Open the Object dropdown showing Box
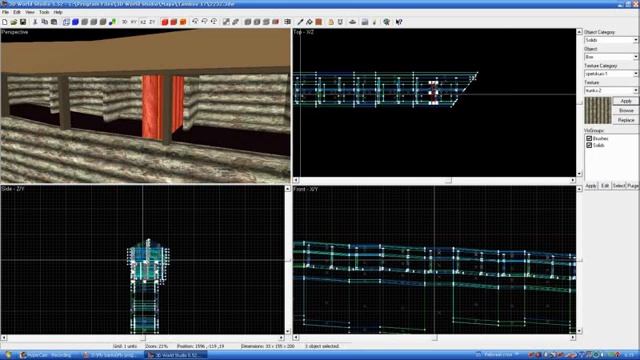Image resolution: width=640 pixels, height=360 pixels. pos(611,57)
